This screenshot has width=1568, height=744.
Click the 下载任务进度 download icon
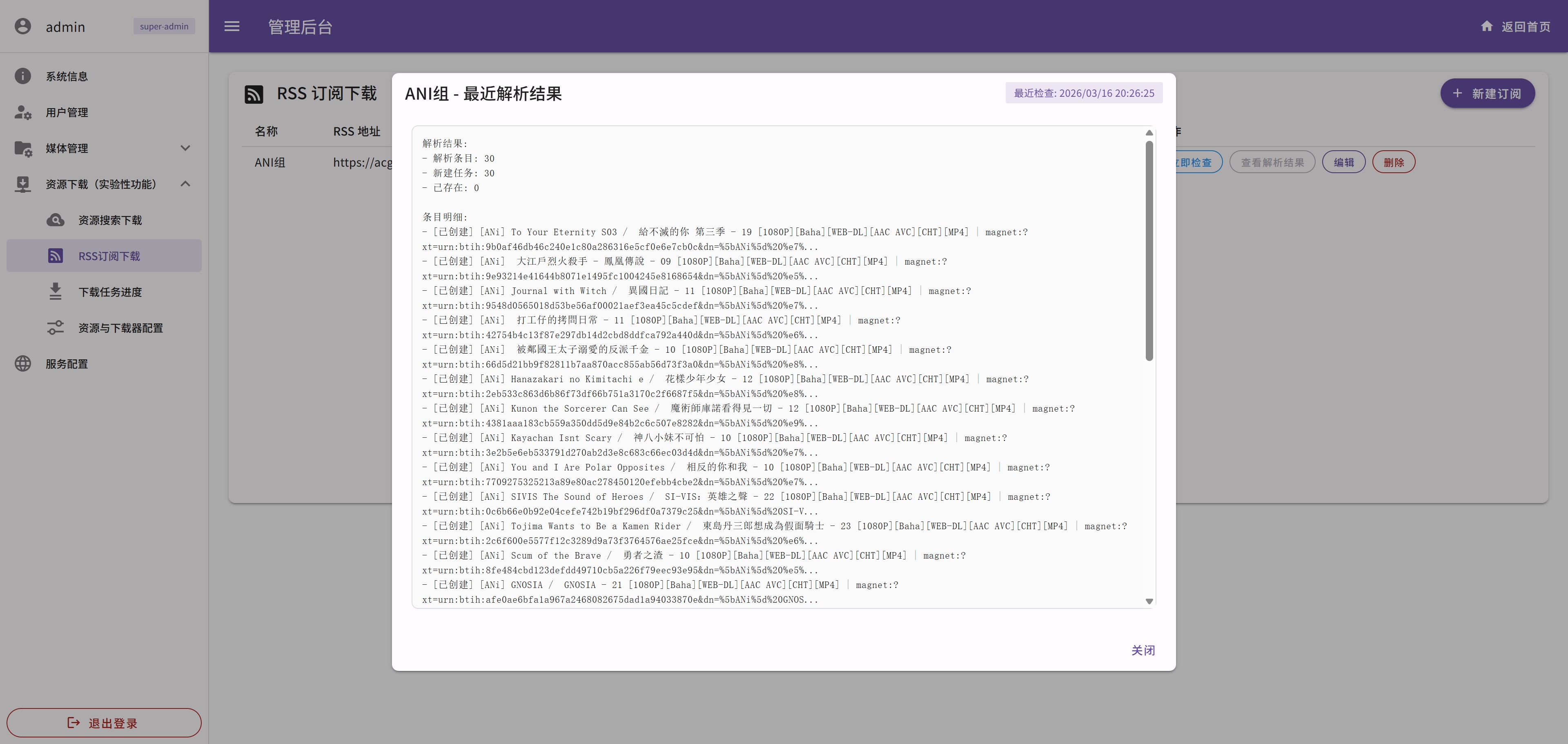click(56, 292)
